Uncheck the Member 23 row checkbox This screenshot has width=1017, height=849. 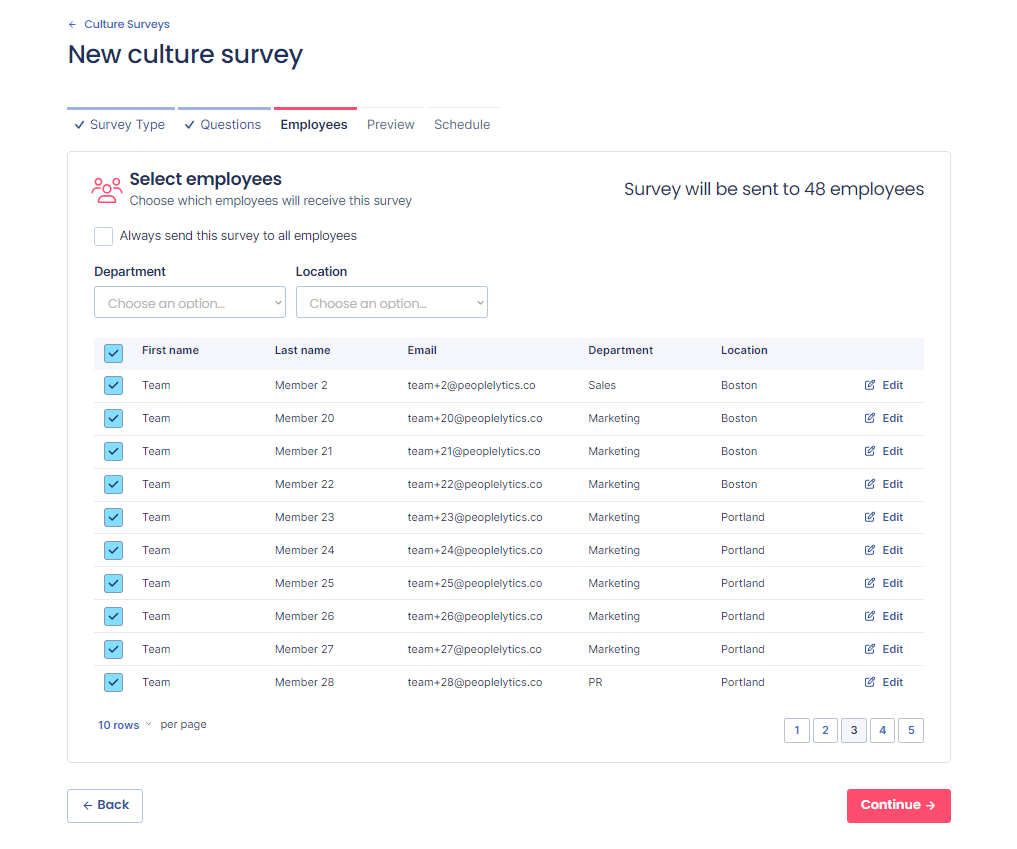(x=114, y=517)
